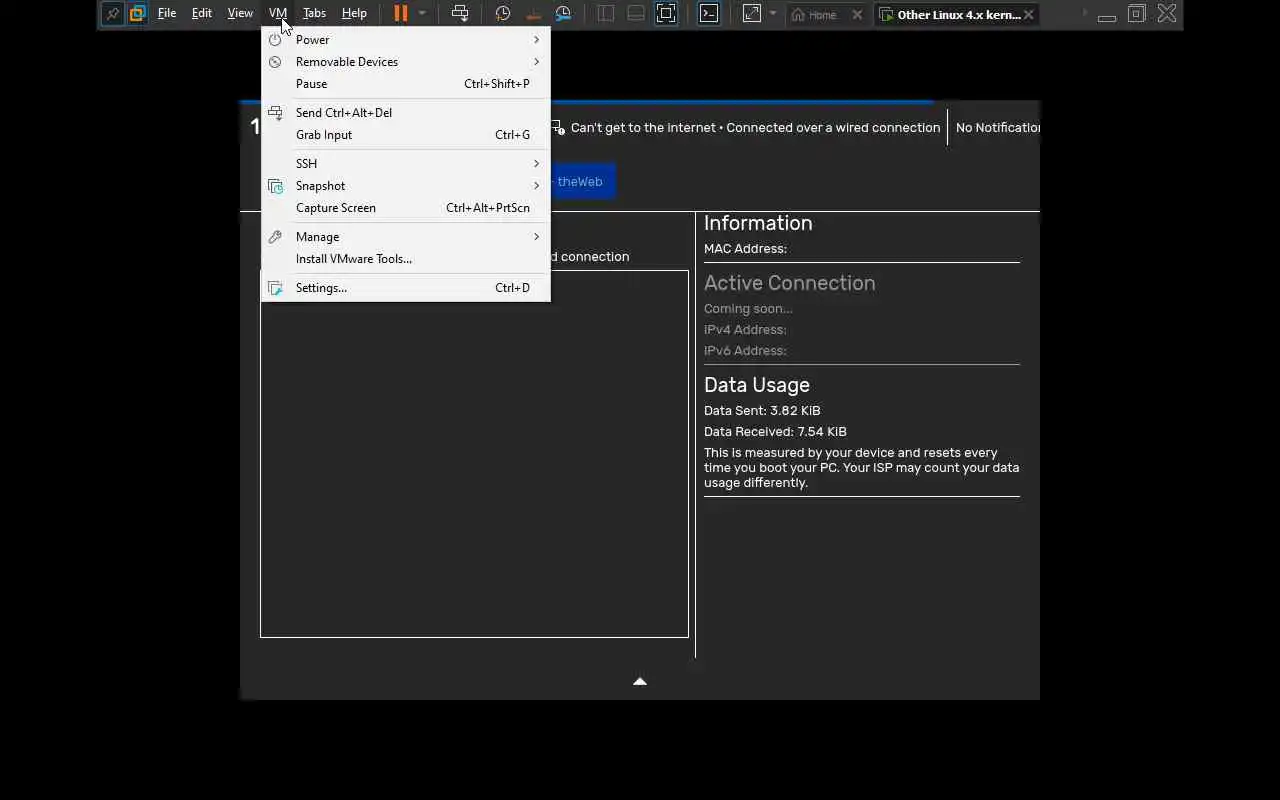This screenshot has width=1280, height=800.
Task: Click the Information heading
Action: click(x=758, y=223)
